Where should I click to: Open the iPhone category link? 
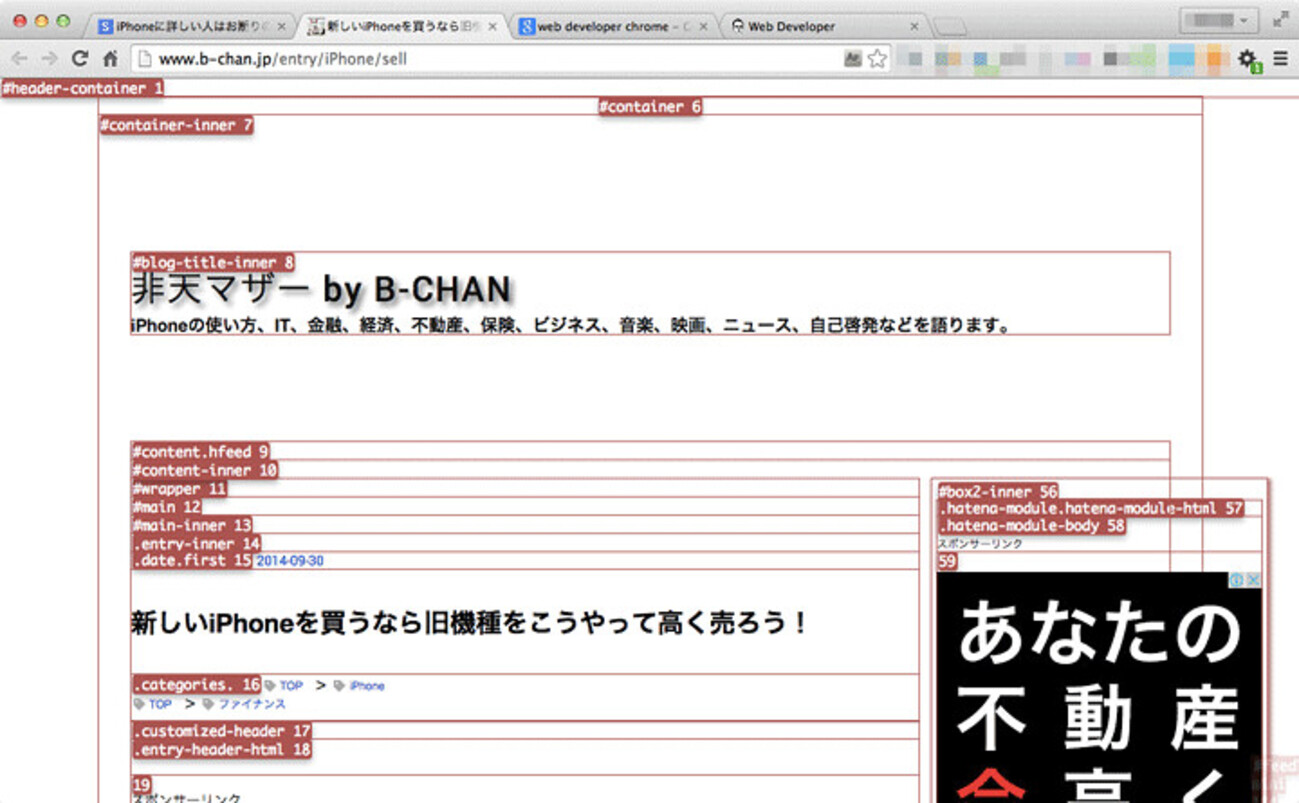[367, 685]
